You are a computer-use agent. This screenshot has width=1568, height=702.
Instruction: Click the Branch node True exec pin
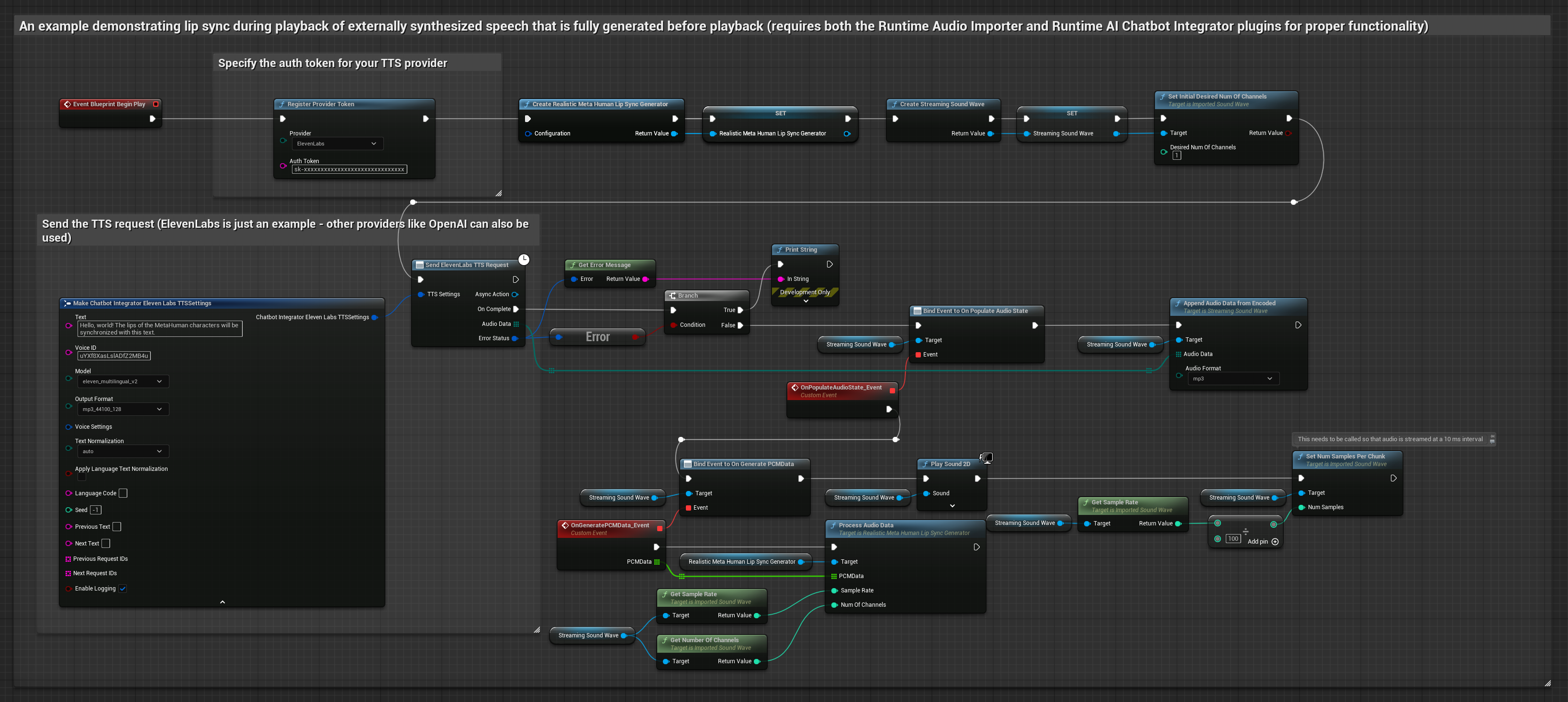(740, 310)
